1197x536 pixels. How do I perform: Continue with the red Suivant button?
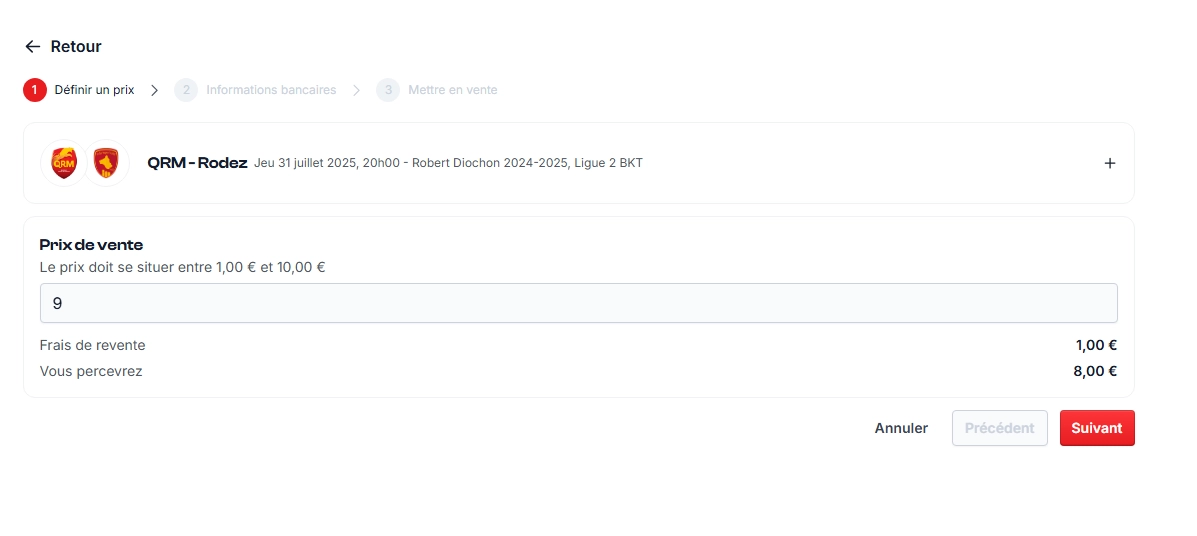click(1097, 428)
